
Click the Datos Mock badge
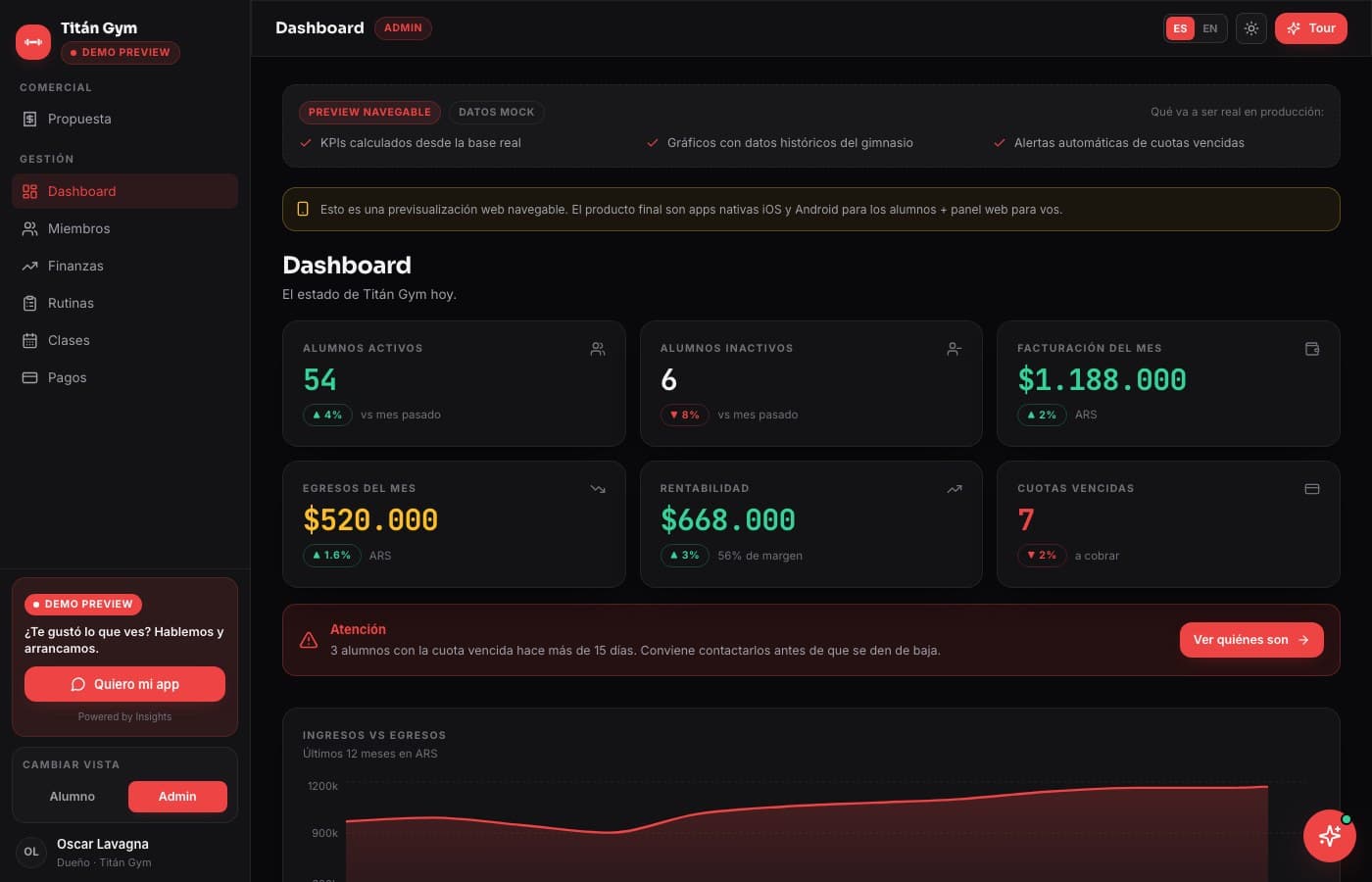(x=497, y=113)
